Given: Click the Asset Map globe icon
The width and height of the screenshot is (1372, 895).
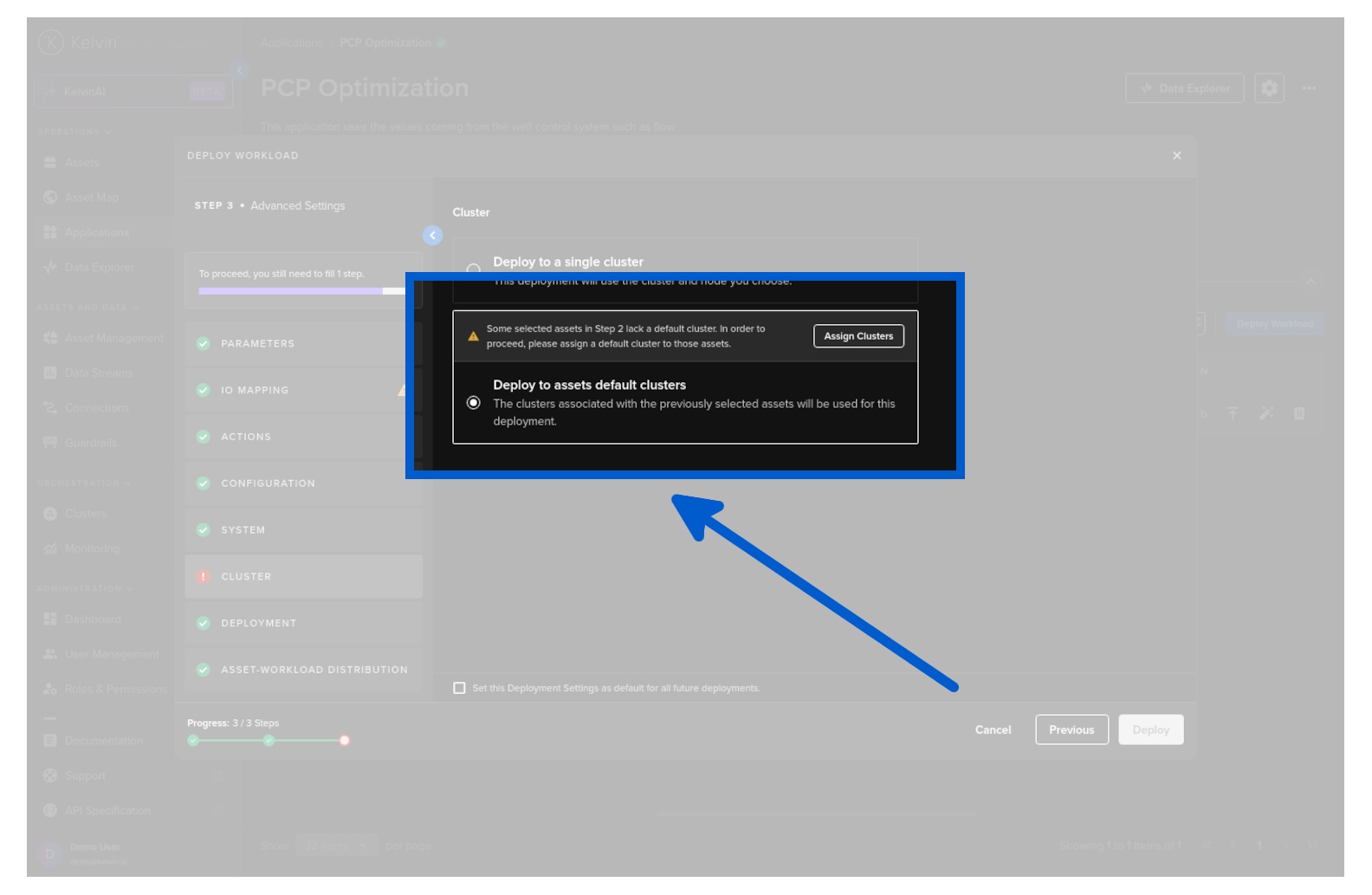Looking at the screenshot, I should (50, 198).
